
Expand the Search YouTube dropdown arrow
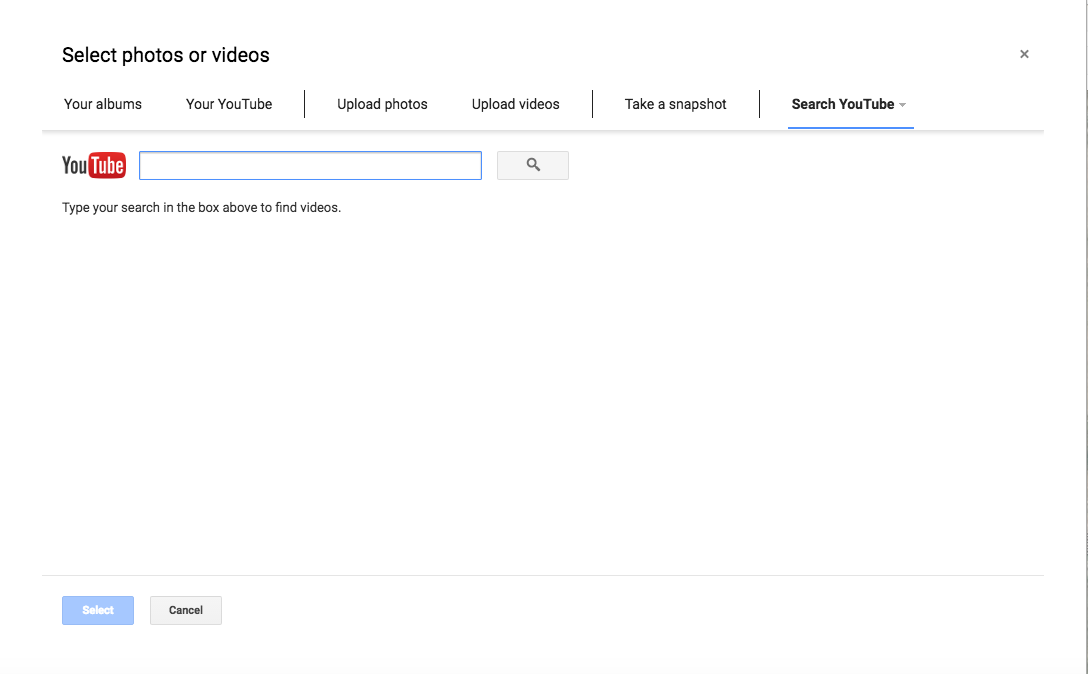click(903, 105)
